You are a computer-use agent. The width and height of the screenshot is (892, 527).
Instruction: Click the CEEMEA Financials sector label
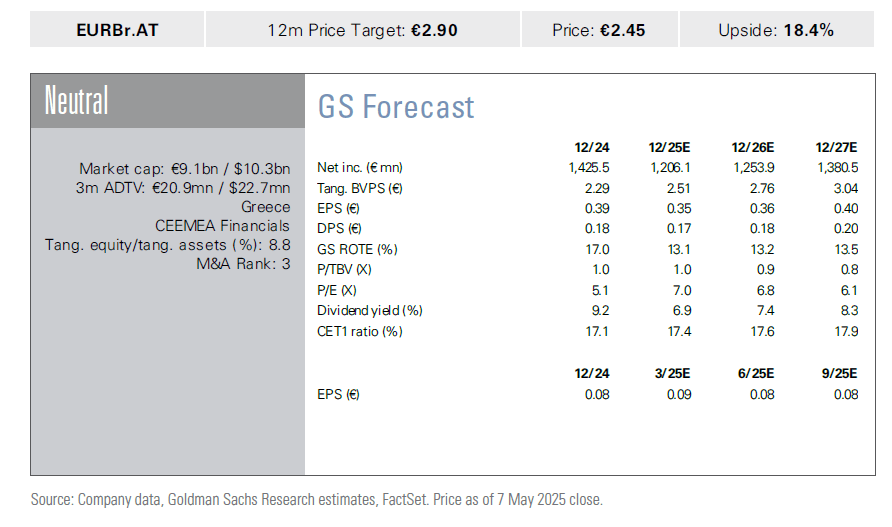pyautogui.click(x=222, y=225)
